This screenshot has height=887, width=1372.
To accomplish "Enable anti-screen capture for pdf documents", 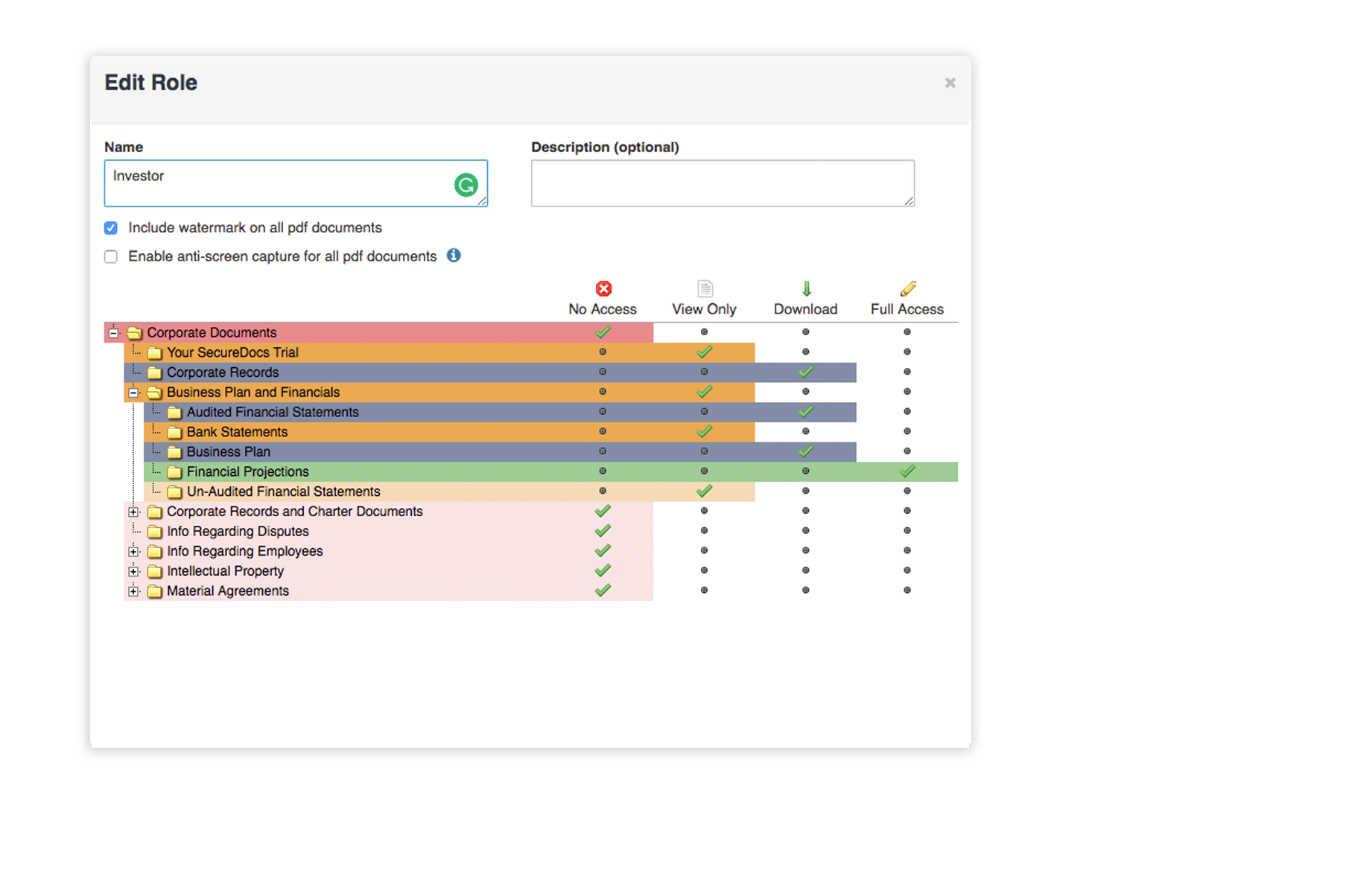I will point(111,257).
